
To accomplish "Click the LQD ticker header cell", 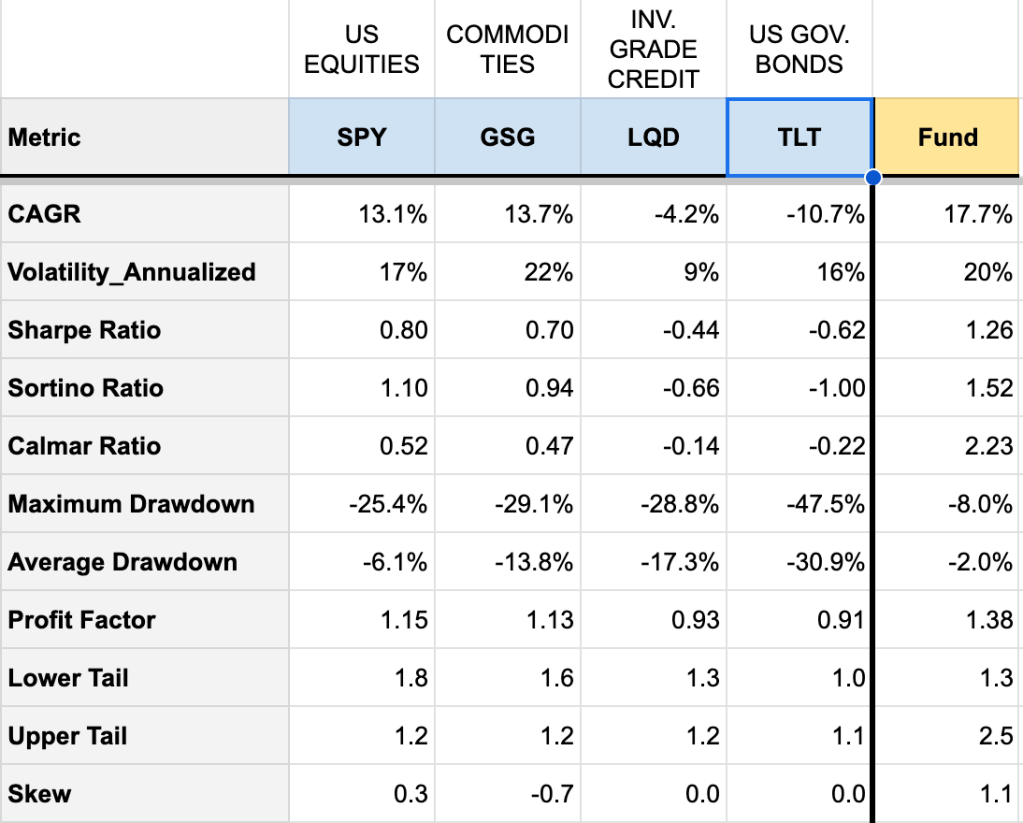I will pyautogui.click(x=653, y=137).
